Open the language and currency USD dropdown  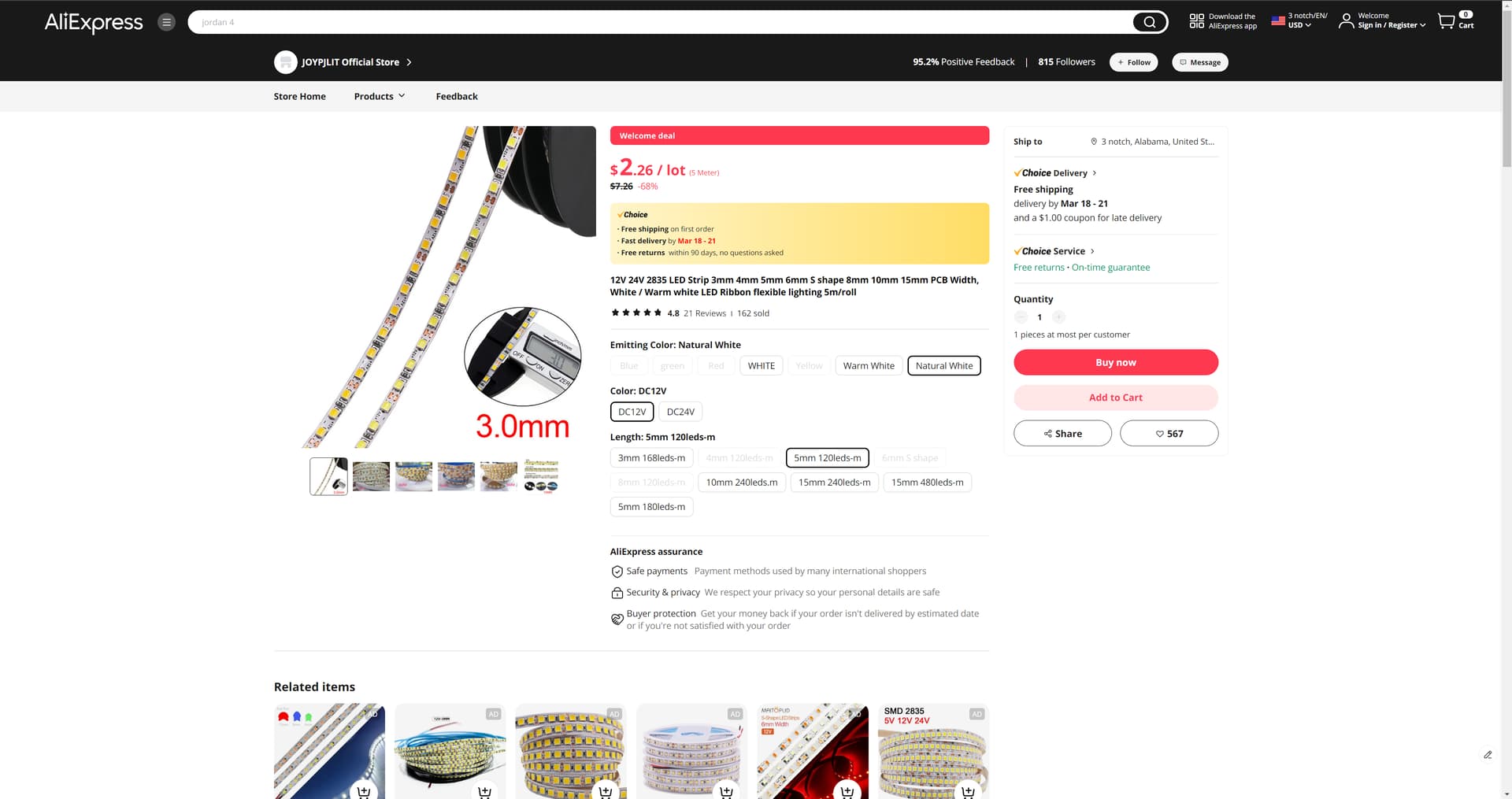[1299, 21]
